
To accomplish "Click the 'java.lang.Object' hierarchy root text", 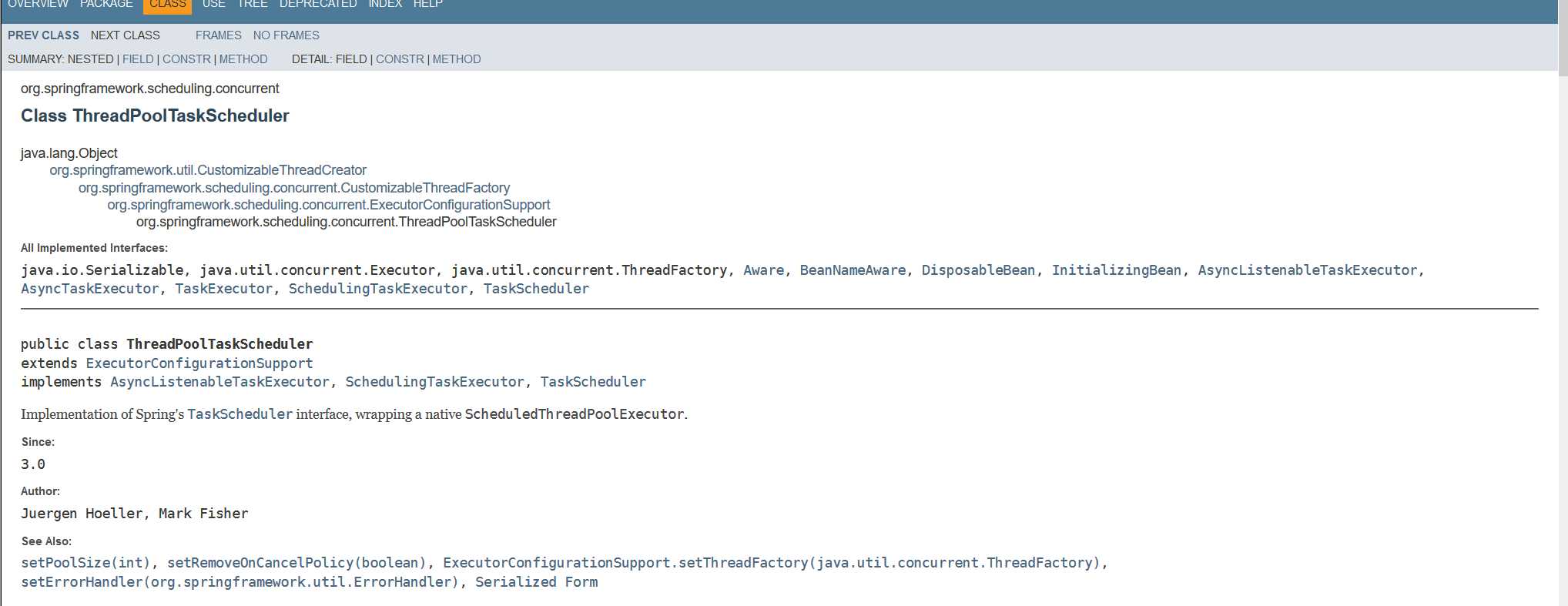I will 69,153.
